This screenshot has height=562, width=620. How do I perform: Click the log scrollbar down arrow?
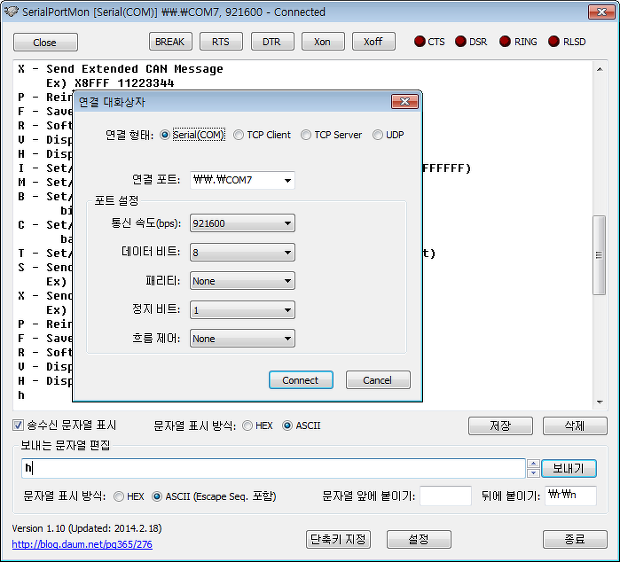pyautogui.click(x=599, y=402)
